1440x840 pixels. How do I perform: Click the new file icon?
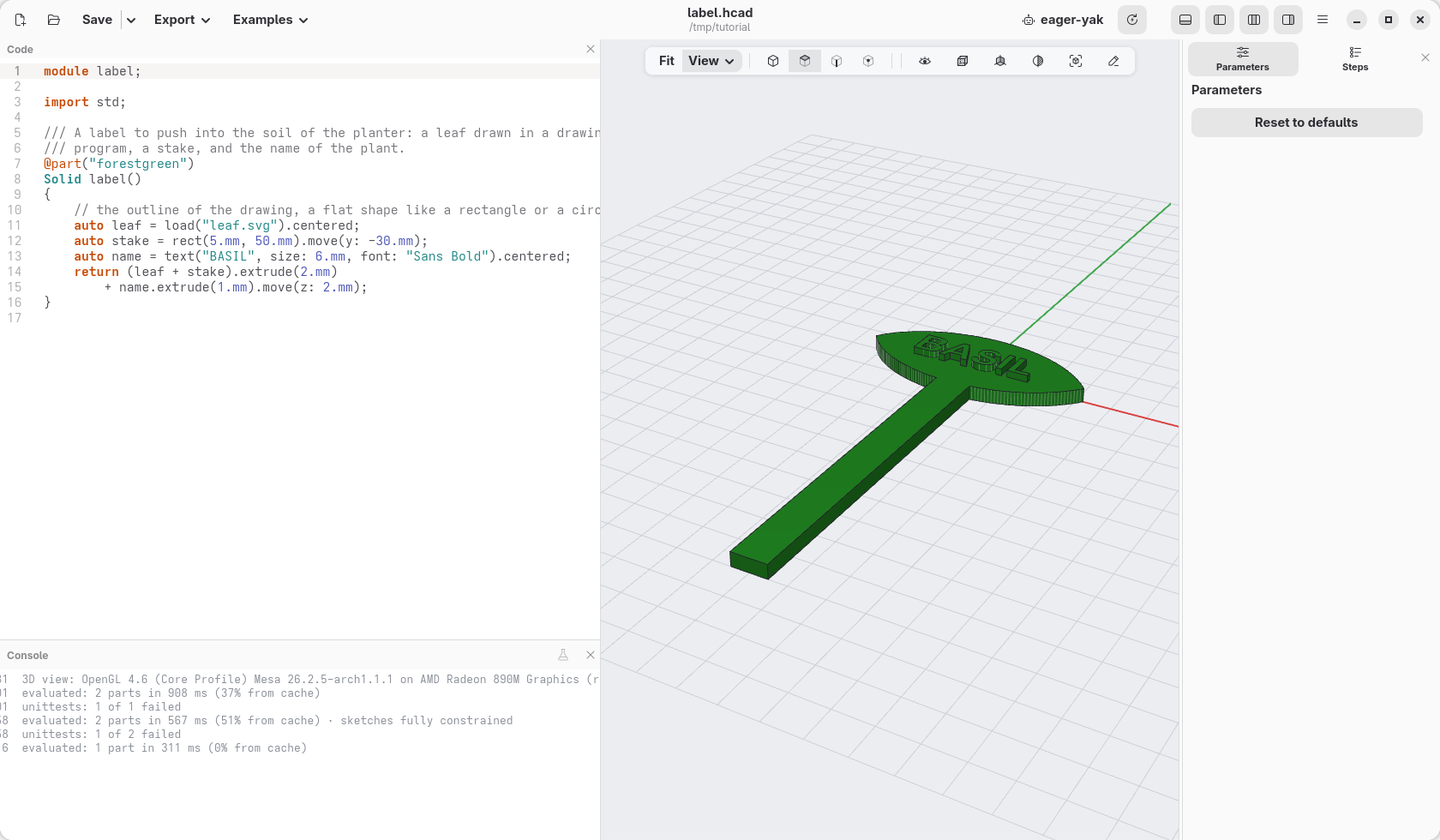[x=21, y=20]
